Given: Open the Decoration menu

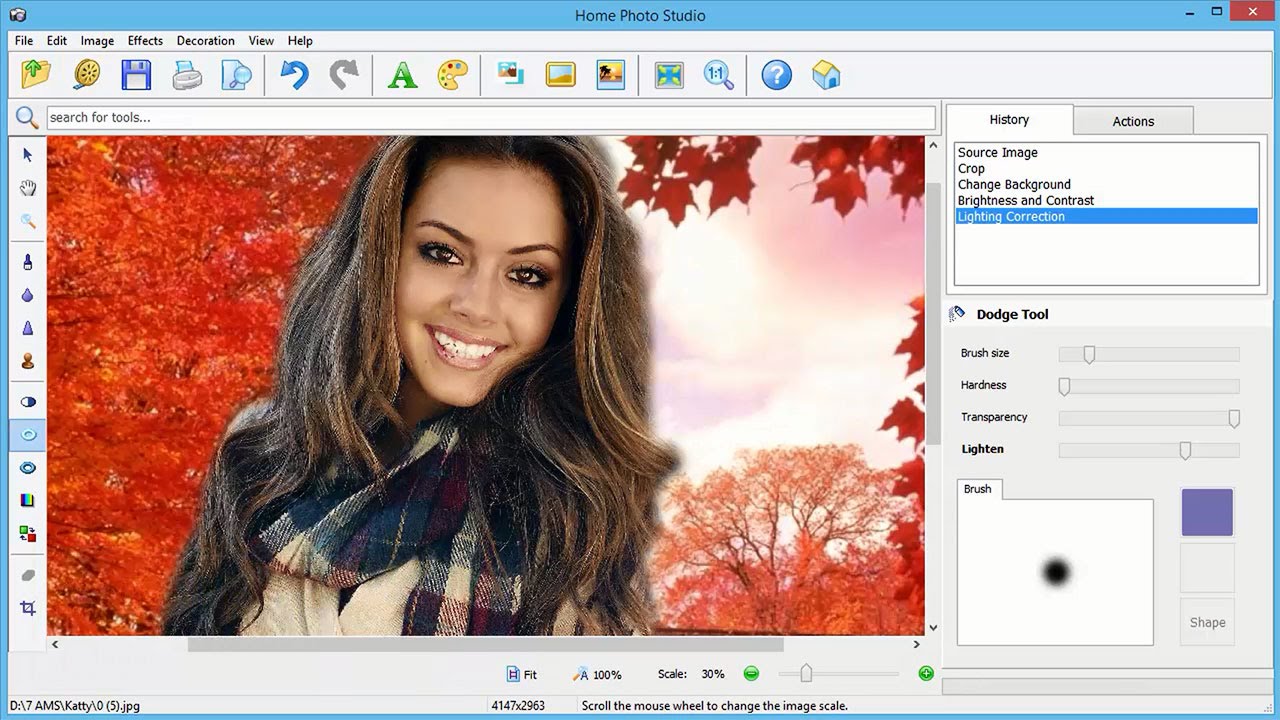Looking at the screenshot, I should [x=206, y=41].
